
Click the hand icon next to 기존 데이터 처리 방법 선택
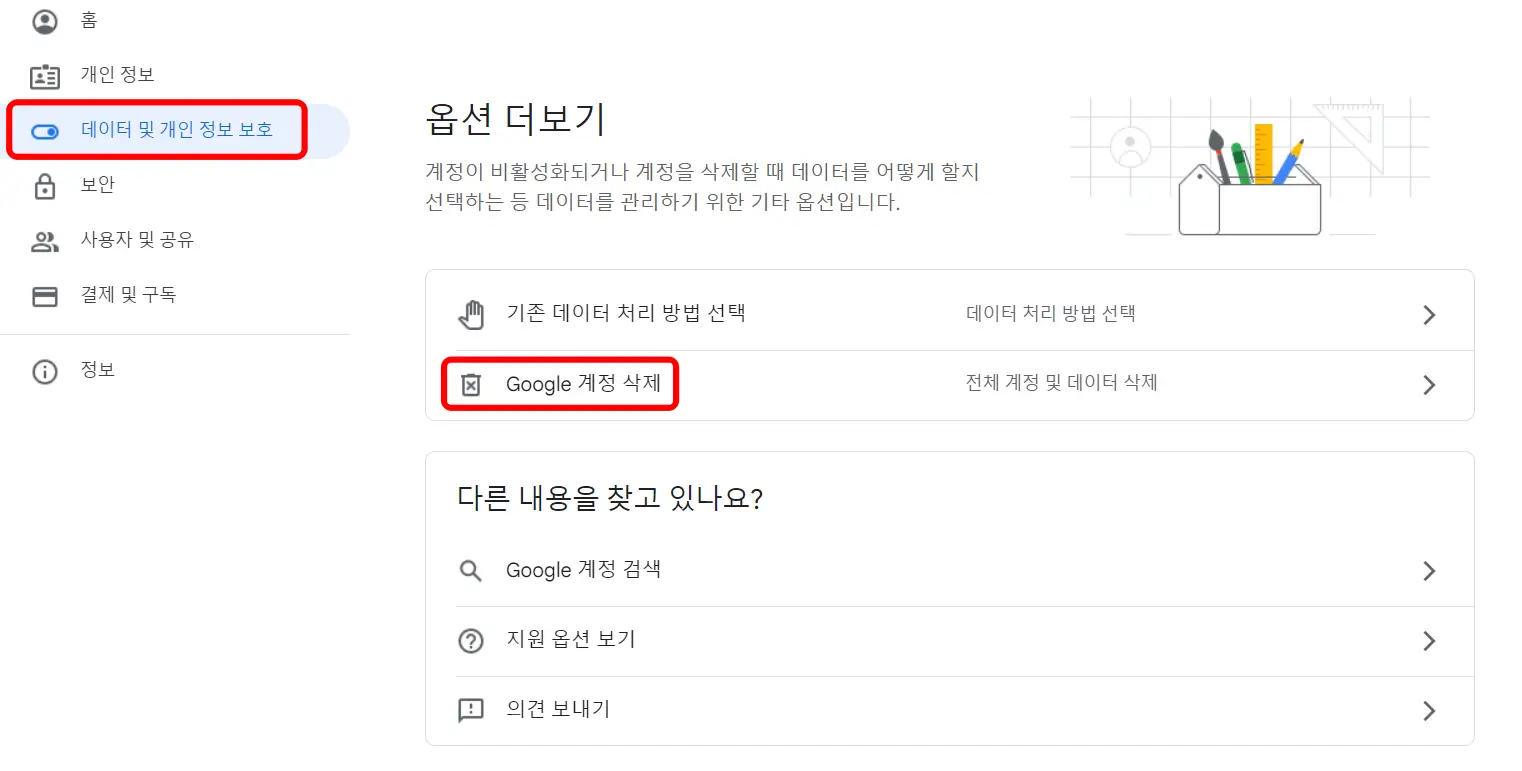tap(471, 313)
